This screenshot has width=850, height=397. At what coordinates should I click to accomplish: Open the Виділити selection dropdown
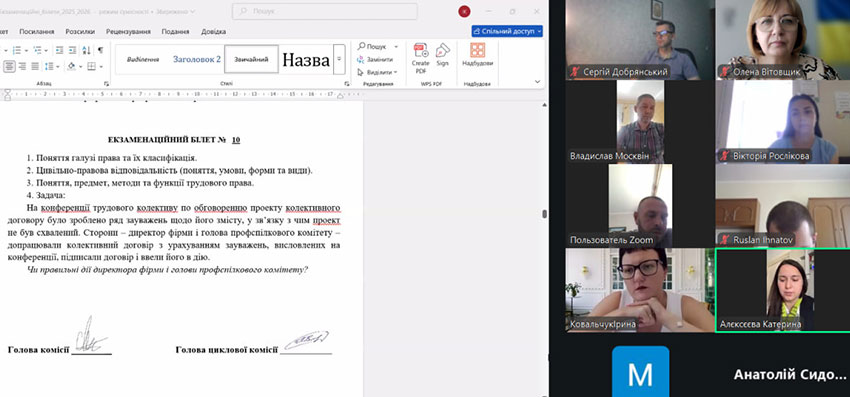coord(377,72)
